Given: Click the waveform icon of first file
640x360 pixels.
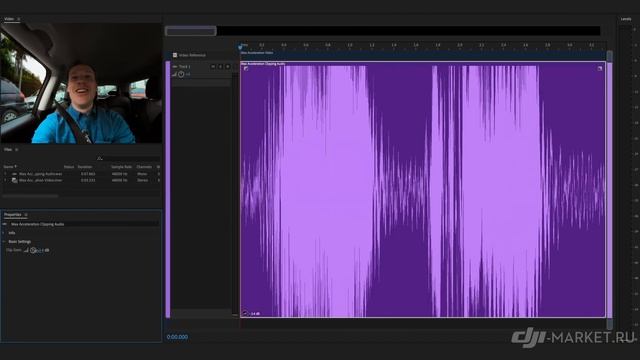Looking at the screenshot, I should point(14,174).
